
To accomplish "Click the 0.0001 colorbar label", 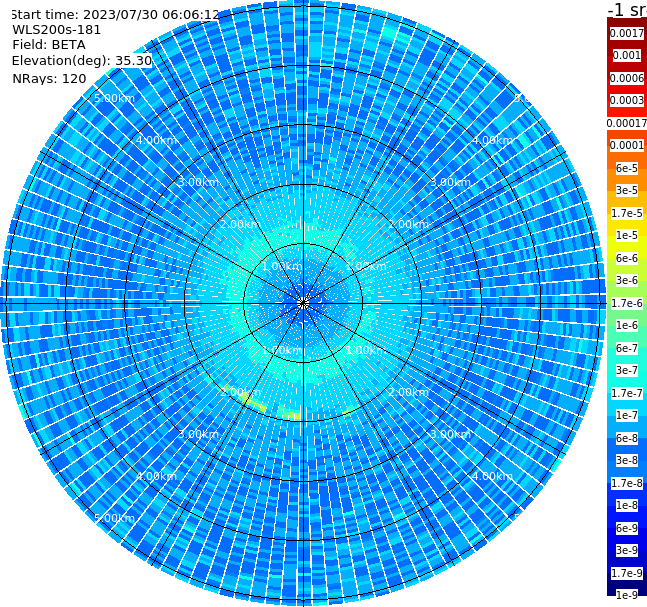I will pyautogui.click(x=627, y=145).
